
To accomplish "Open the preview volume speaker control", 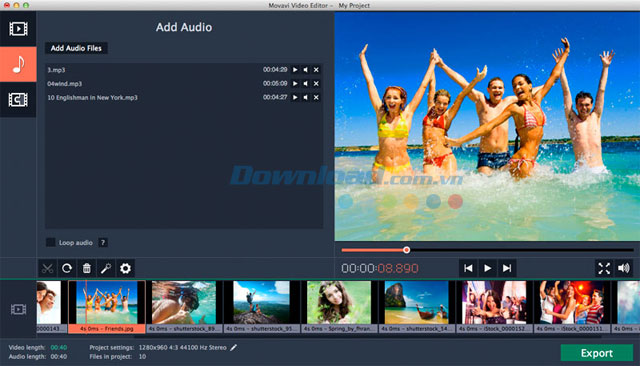I will [624, 268].
